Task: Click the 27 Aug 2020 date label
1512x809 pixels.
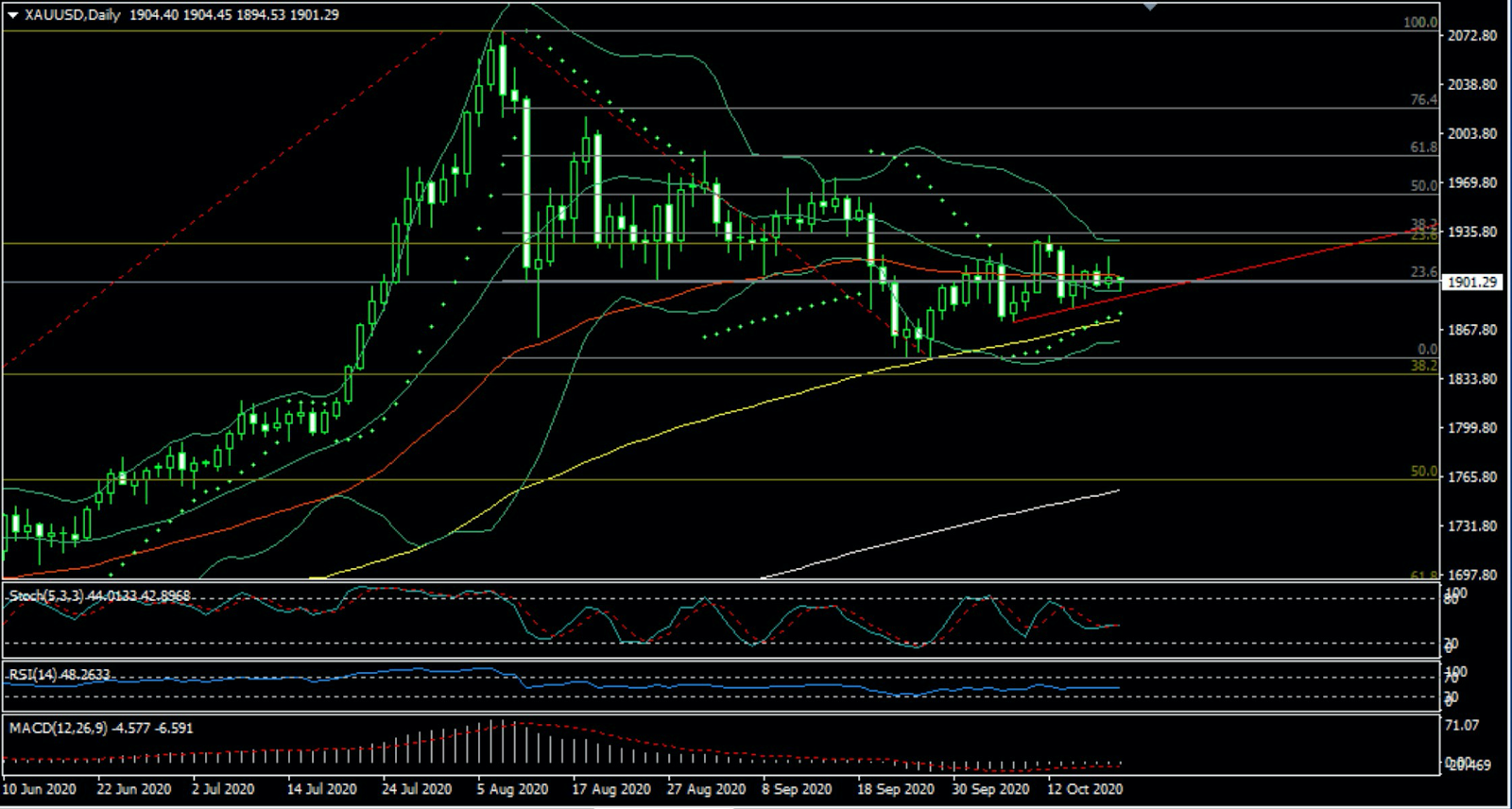Action: click(x=706, y=789)
